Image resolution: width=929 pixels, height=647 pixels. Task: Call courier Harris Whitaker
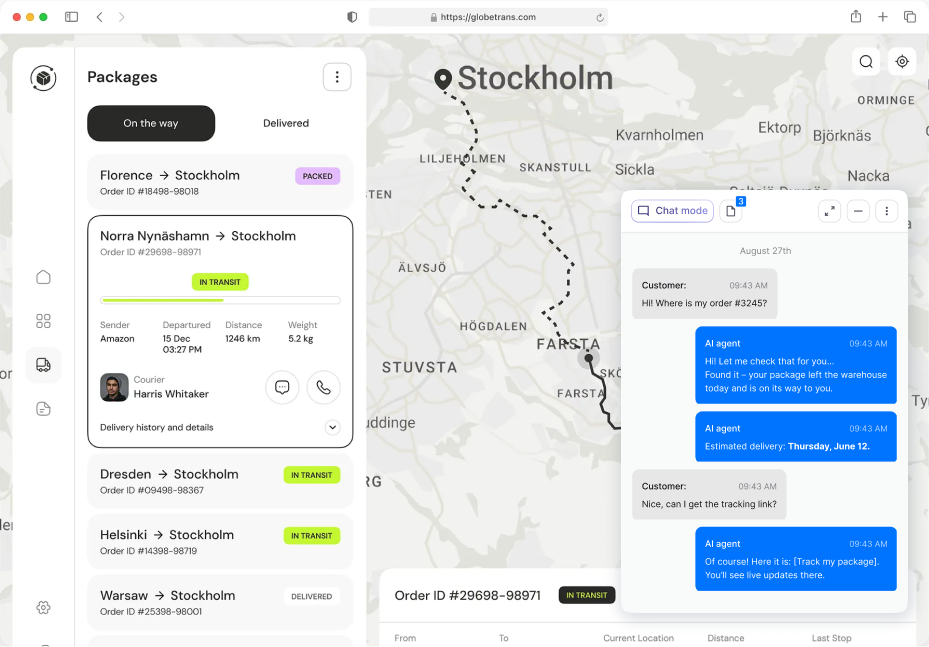tap(323, 387)
